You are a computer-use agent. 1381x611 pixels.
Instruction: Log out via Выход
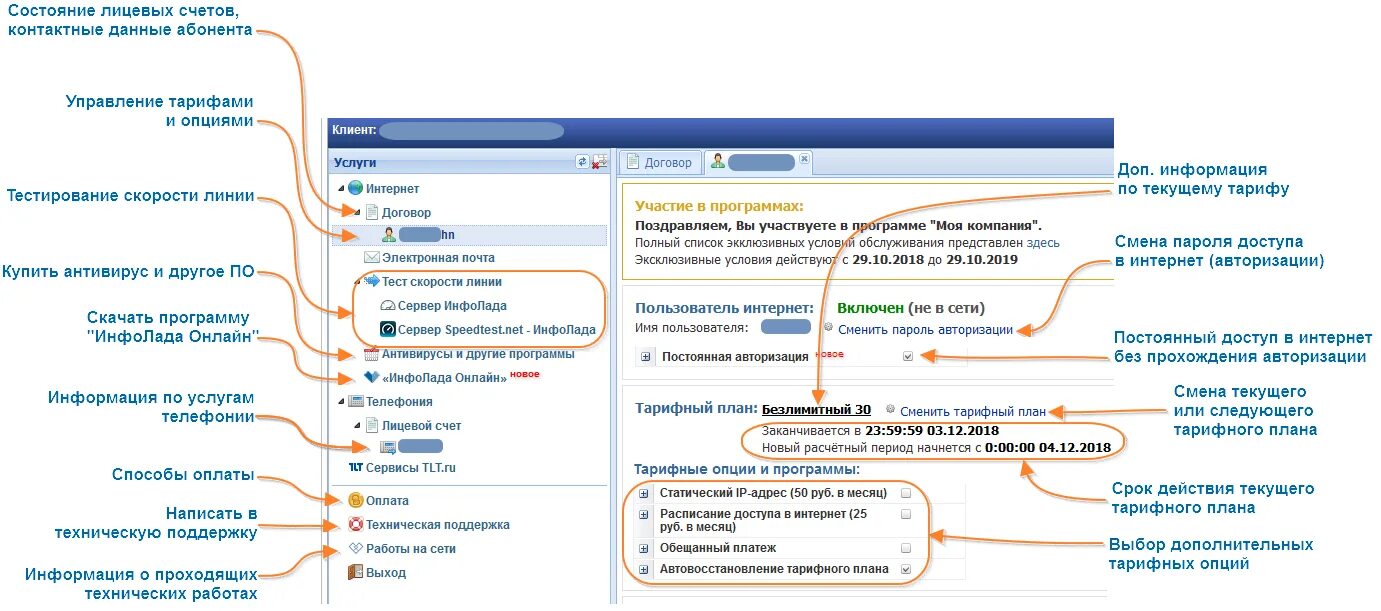(386, 573)
